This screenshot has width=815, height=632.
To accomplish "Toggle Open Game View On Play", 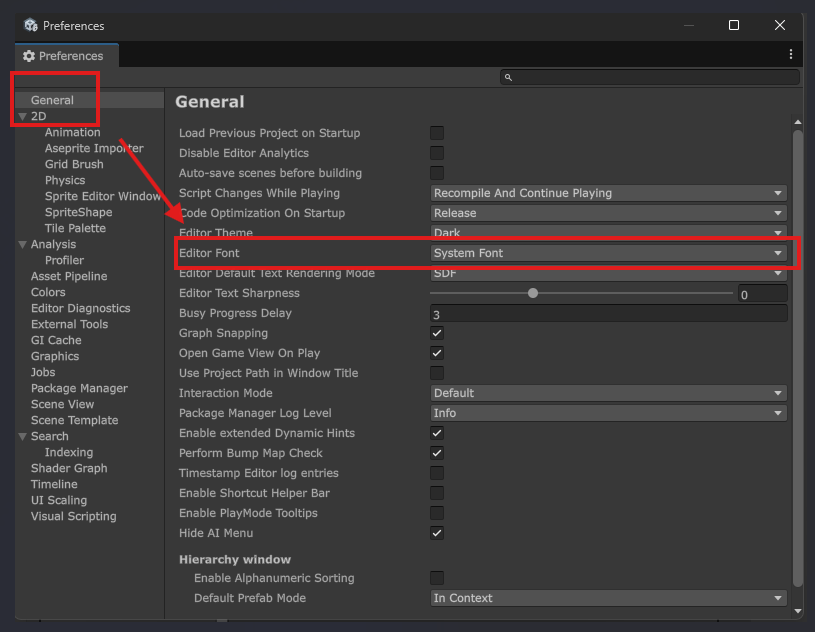I will click(x=437, y=353).
